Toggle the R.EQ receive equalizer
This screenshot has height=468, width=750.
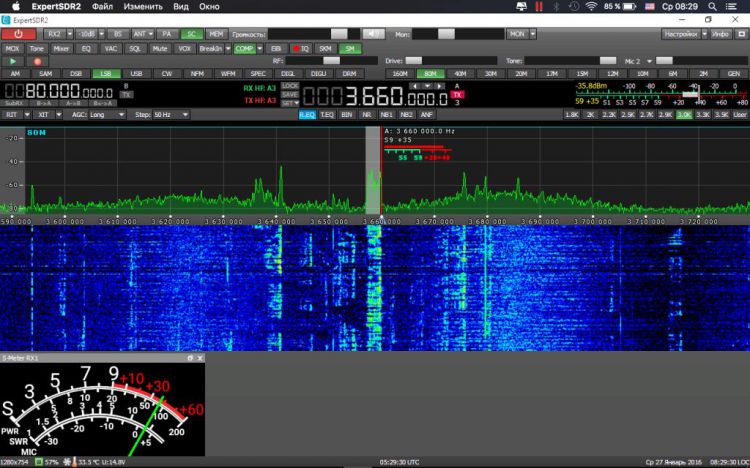click(307, 115)
